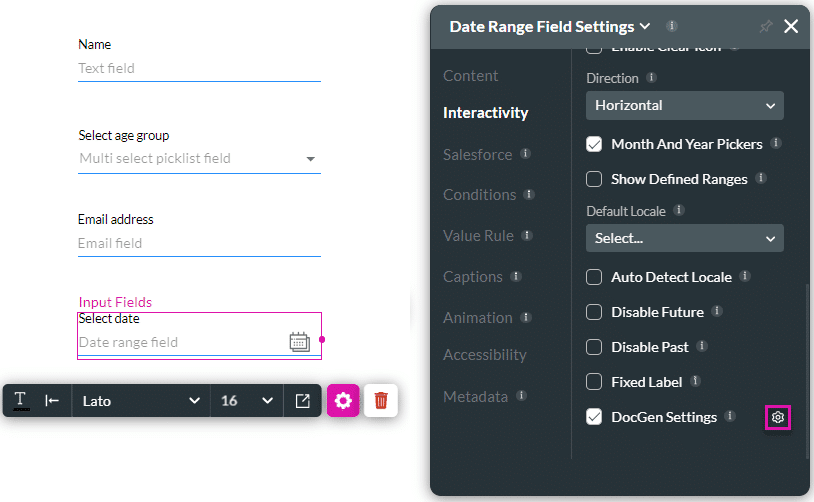Toggle the Disable Future checkbox
814x502 pixels.
point(594,312)
